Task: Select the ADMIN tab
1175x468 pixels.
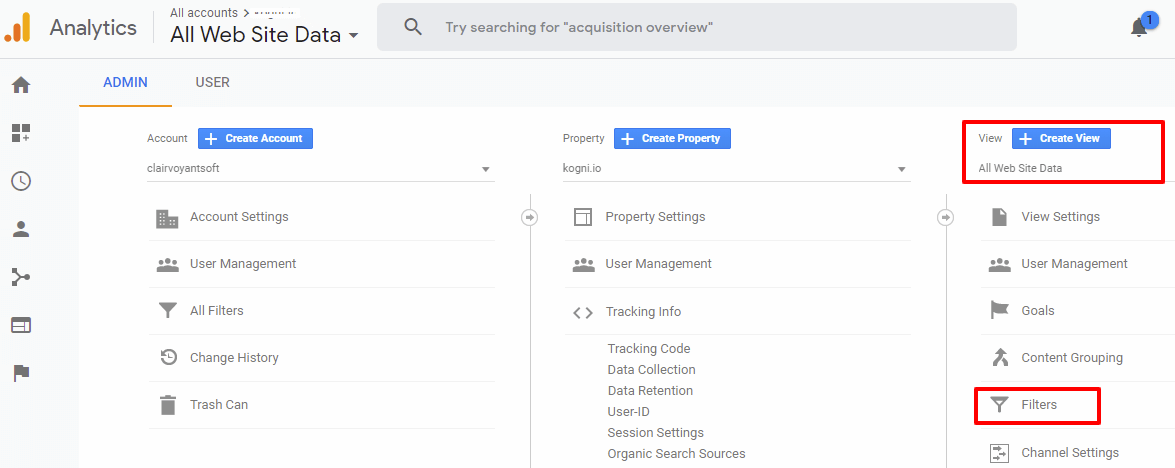Action: click(125, 83)
